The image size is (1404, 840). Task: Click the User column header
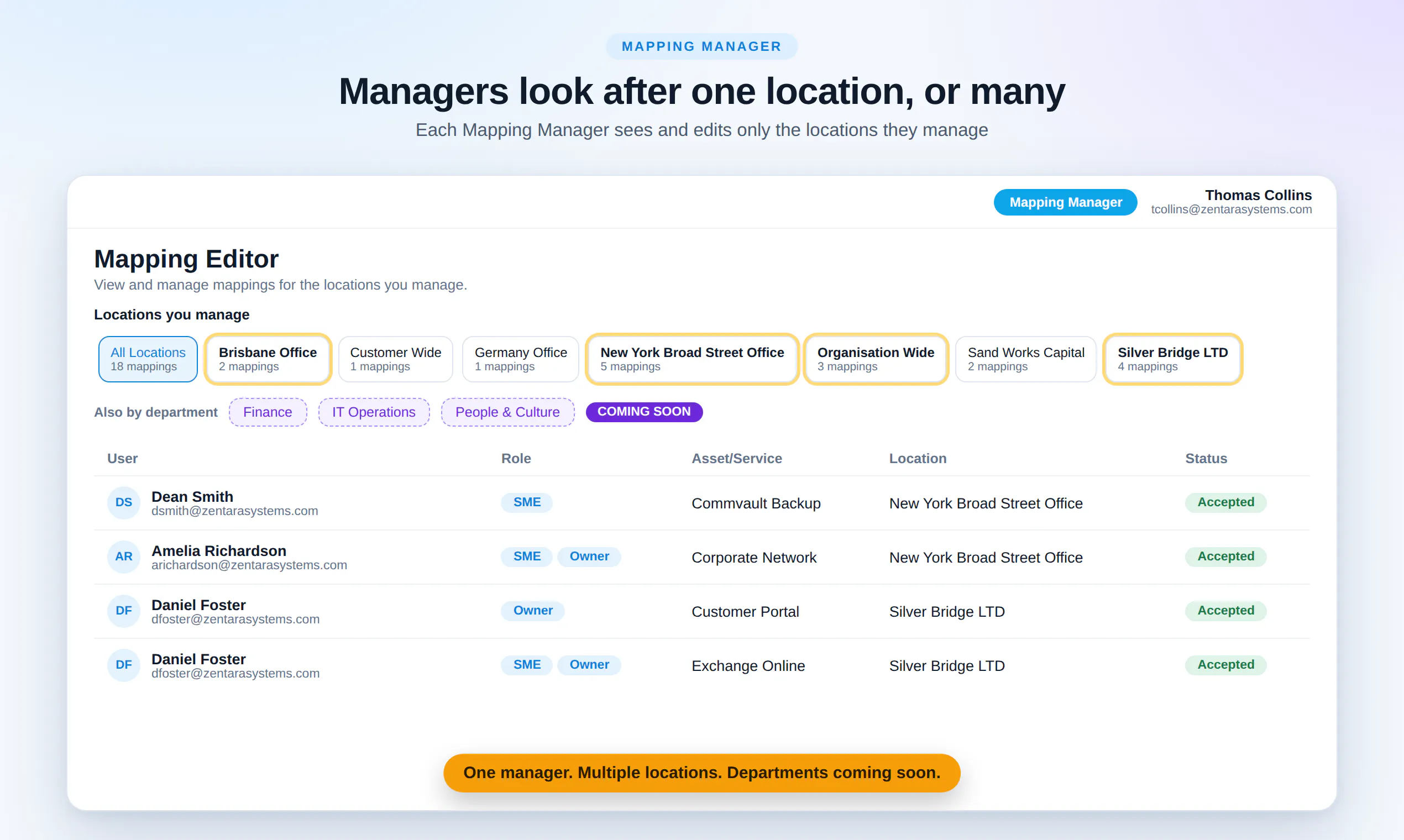click(x=122, y=459)
